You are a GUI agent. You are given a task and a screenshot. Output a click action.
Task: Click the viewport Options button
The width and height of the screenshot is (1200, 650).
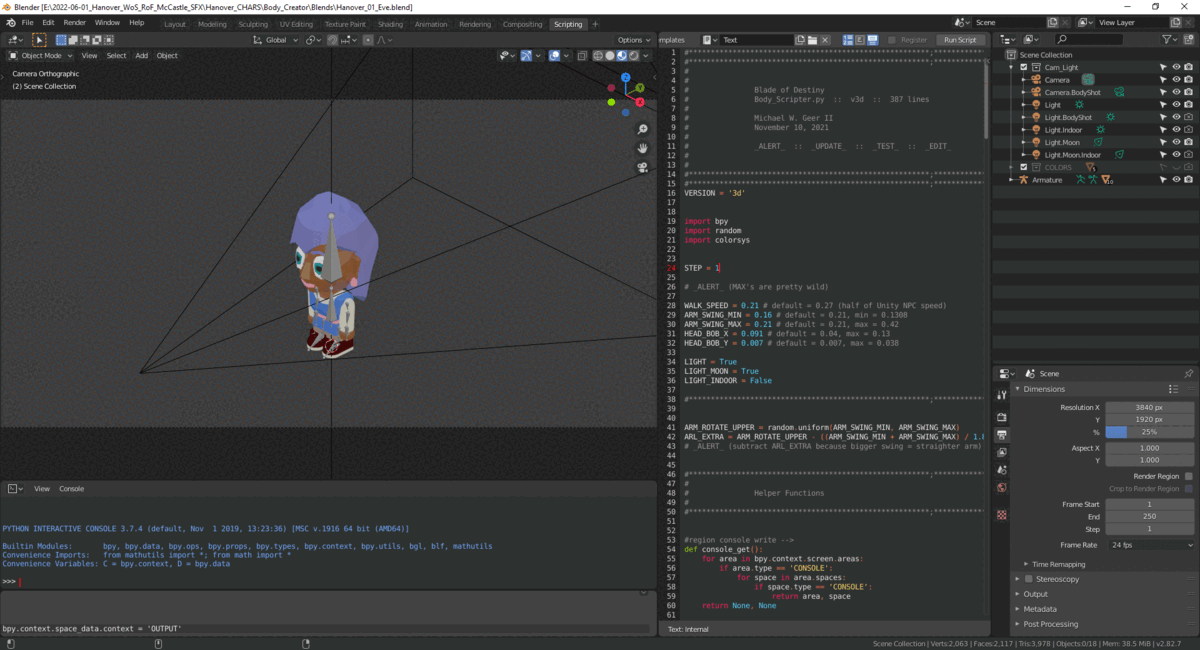coord(631,40)
